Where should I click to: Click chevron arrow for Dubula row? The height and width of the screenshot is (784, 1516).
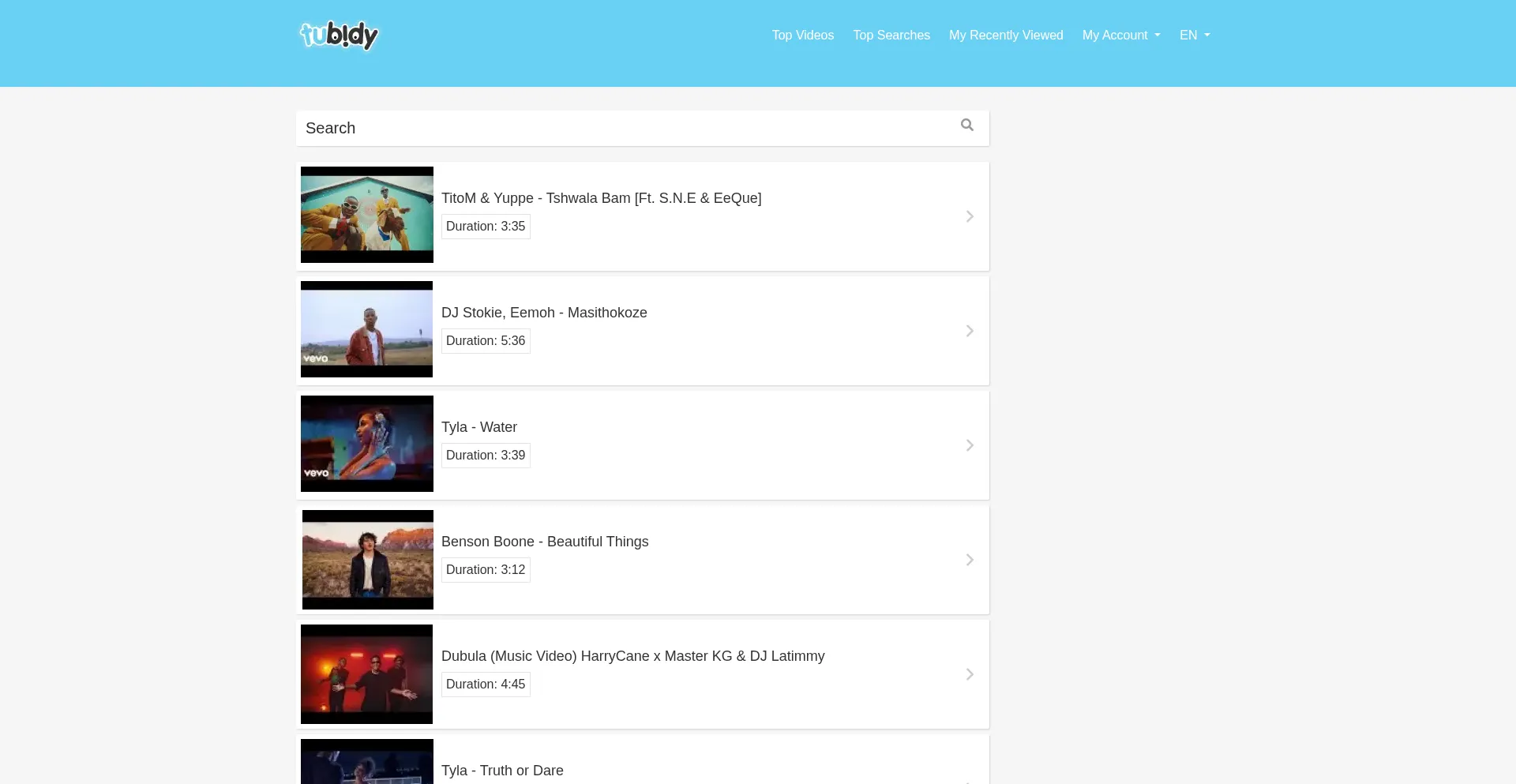pyautogui.click(x=969, y=674)
